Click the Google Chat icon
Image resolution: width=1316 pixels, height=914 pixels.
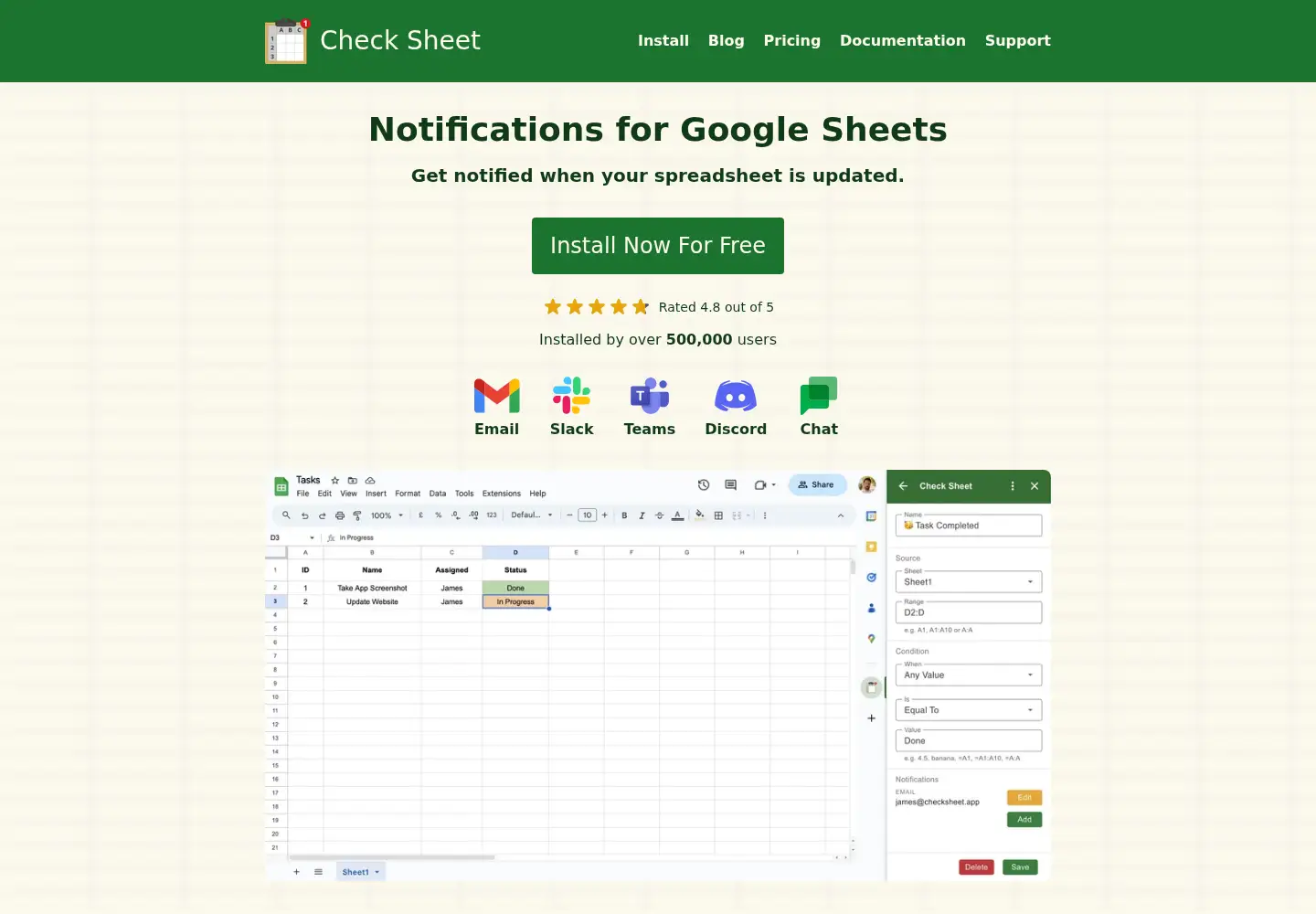coord(819,396)
